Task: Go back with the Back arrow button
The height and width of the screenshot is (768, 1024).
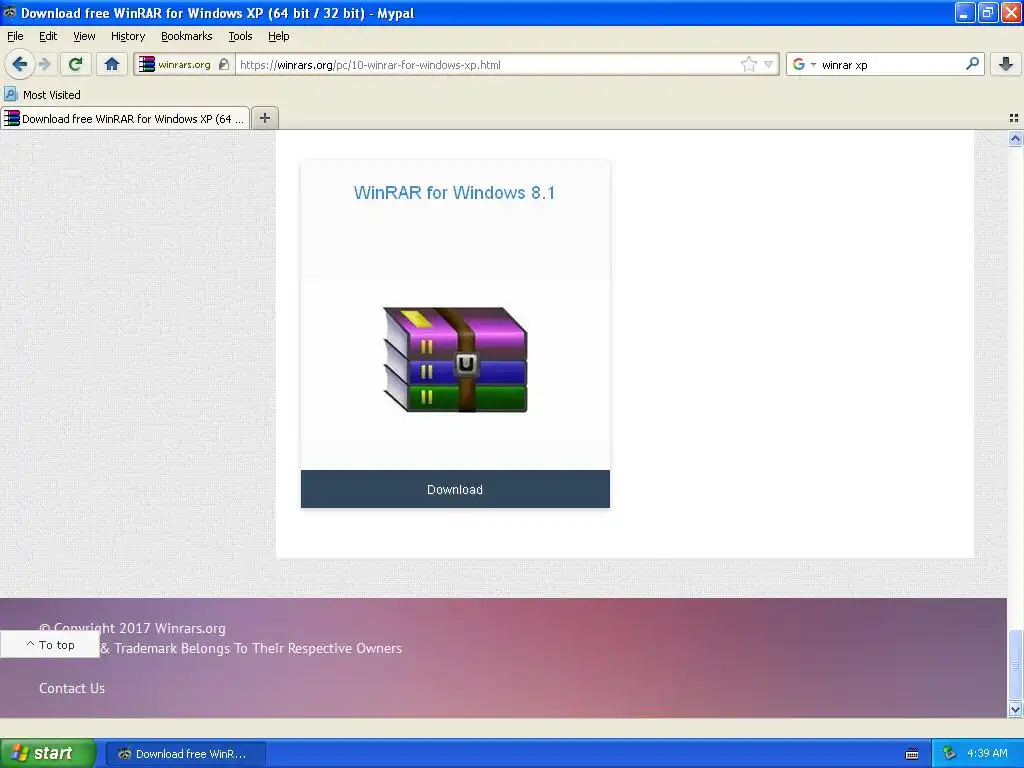Action: click(x=20, y=64)
